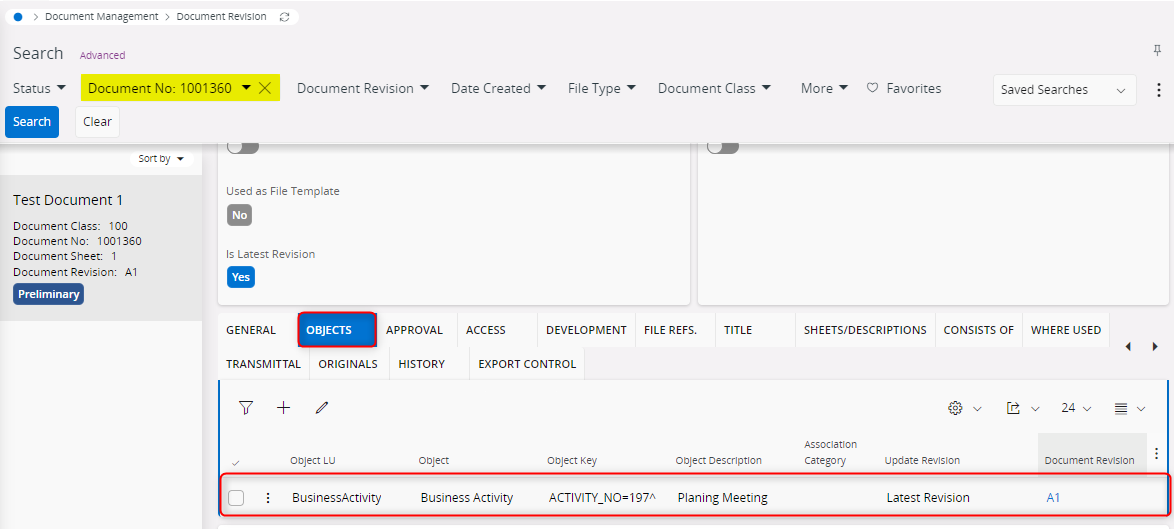This screenshot has width=1174, height=529.
Task: Click the Favorites label
Action: click(x=913, y=88)
